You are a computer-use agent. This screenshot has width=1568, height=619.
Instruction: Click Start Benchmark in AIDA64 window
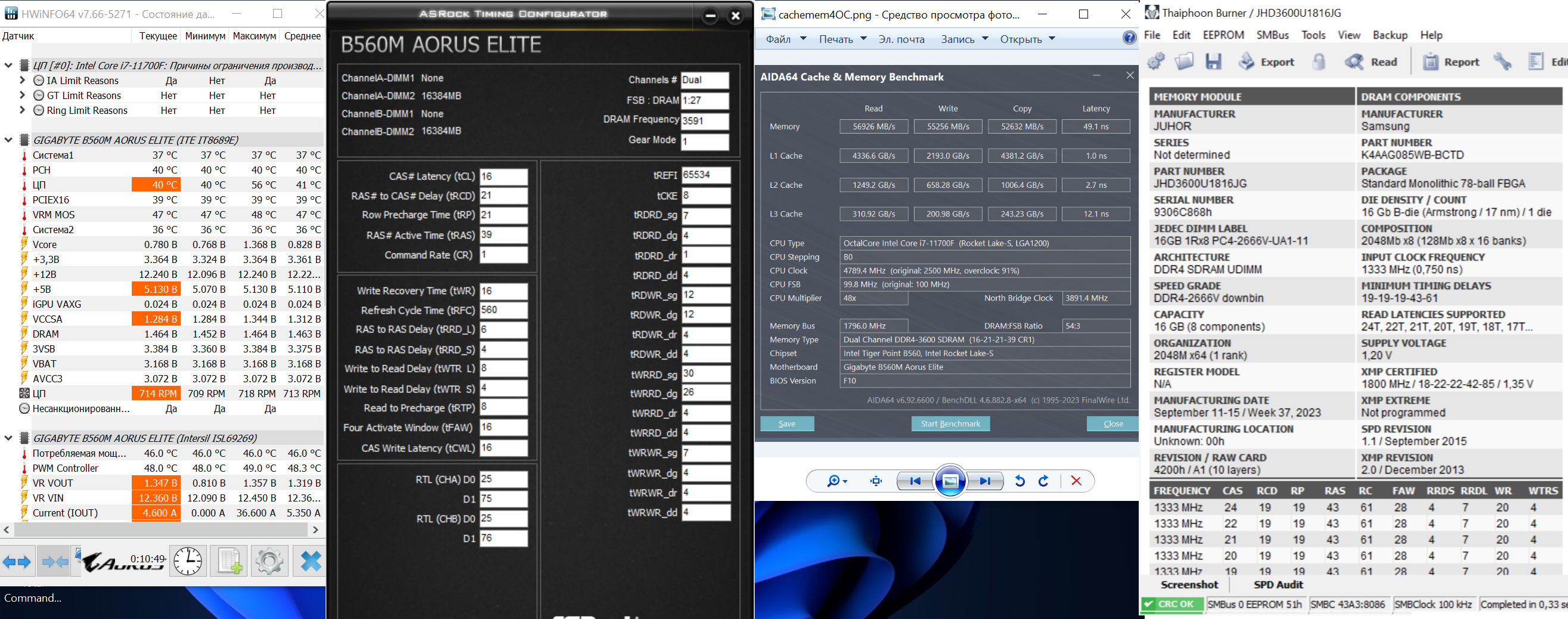[950, 423]
